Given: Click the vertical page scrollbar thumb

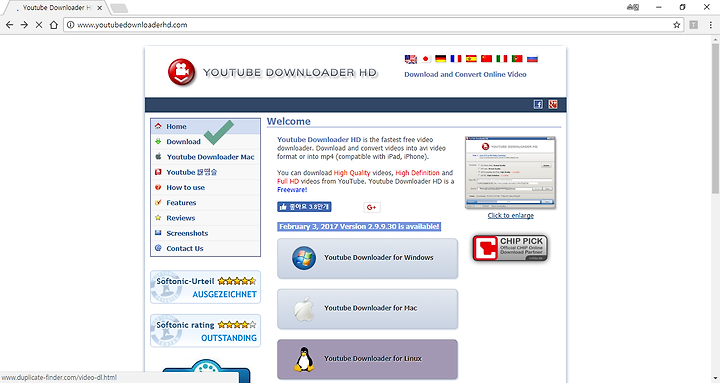Looking at the screenshot, I should (x=715, y=118).
